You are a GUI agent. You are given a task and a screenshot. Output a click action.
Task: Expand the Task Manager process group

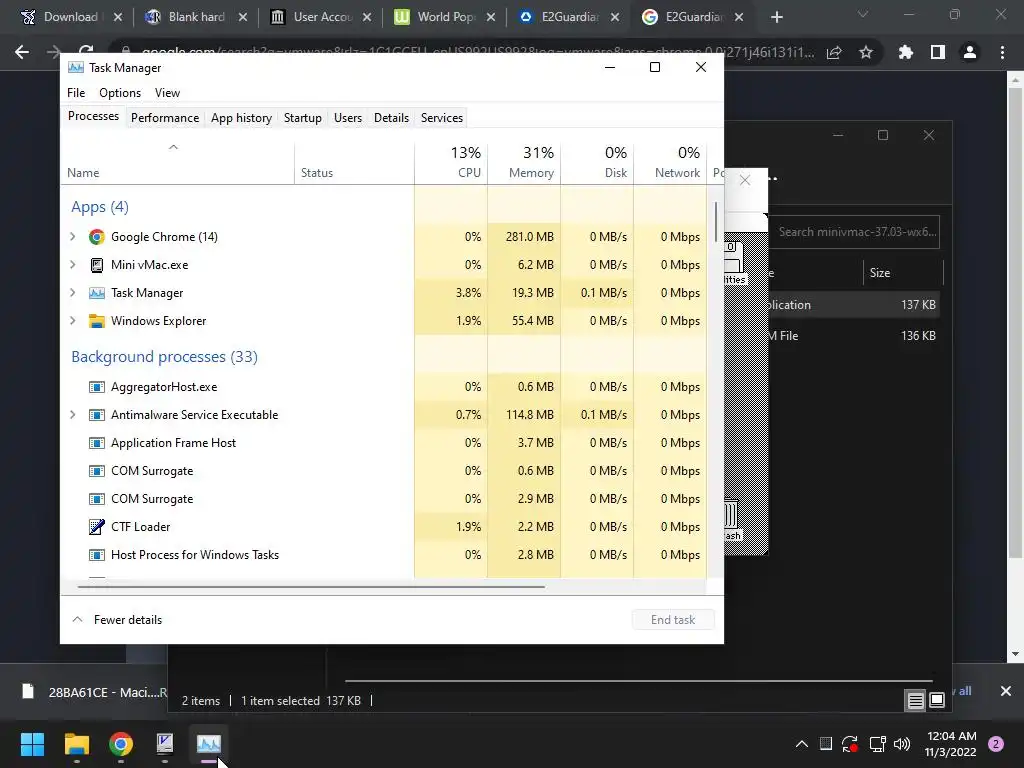(x=73, y=293)
